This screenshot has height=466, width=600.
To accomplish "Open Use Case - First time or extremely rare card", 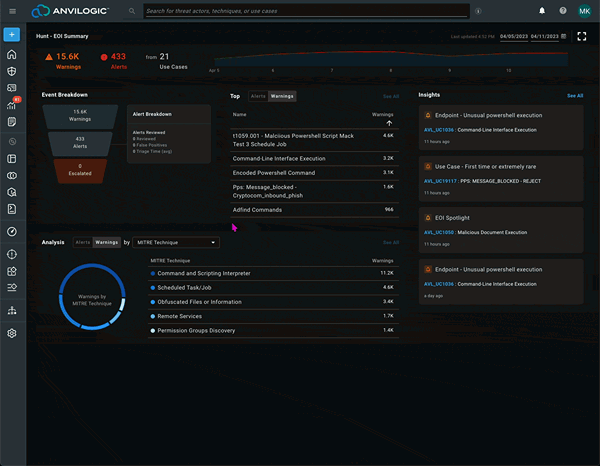I will (x=501, y=179).
